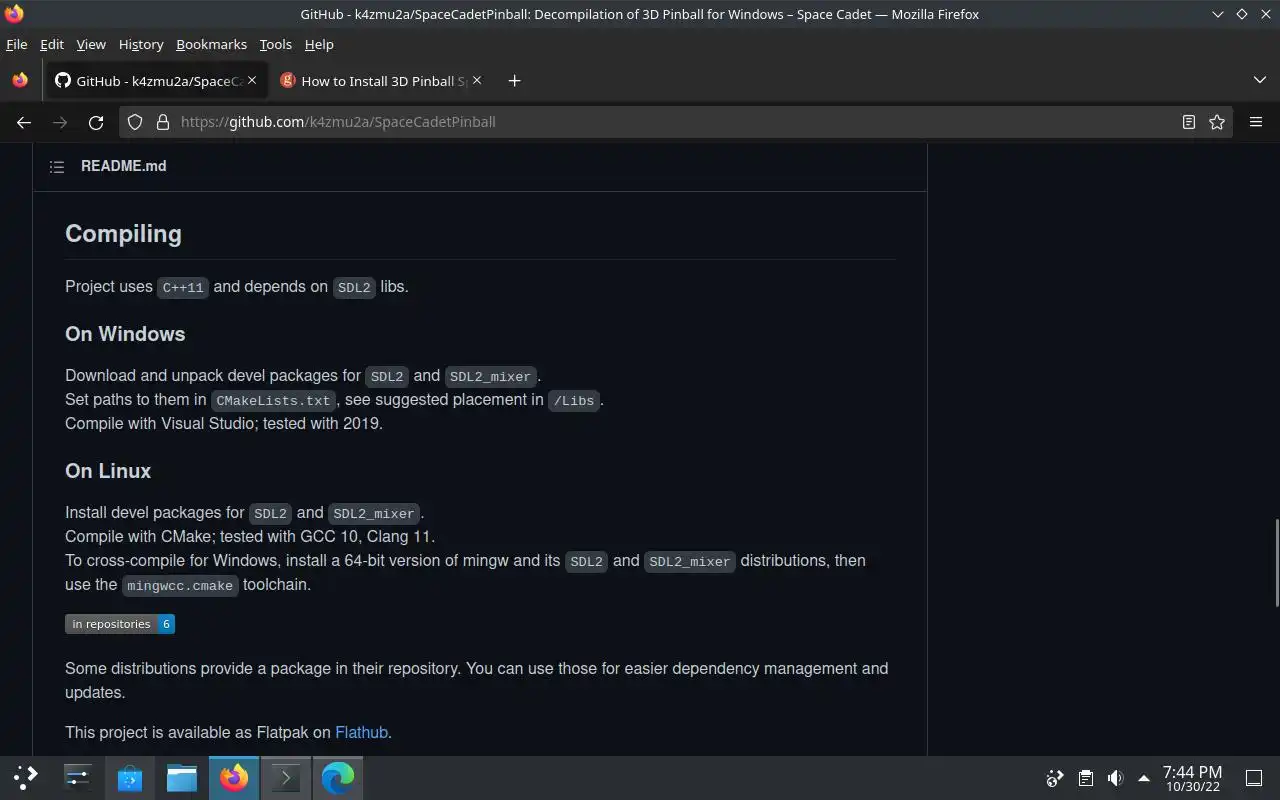Click the C++11 code text
The image size is (1280, 800).
(x=183, y=288)
